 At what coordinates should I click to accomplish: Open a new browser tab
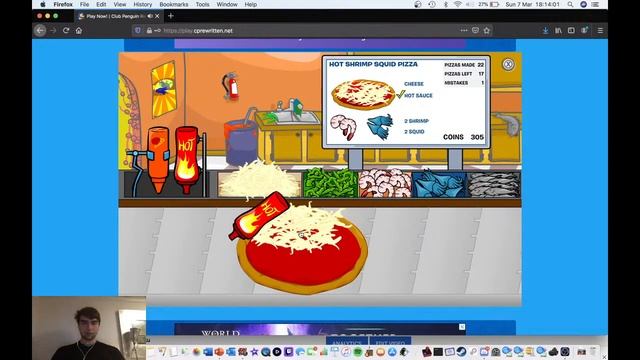tap(171, 16)
